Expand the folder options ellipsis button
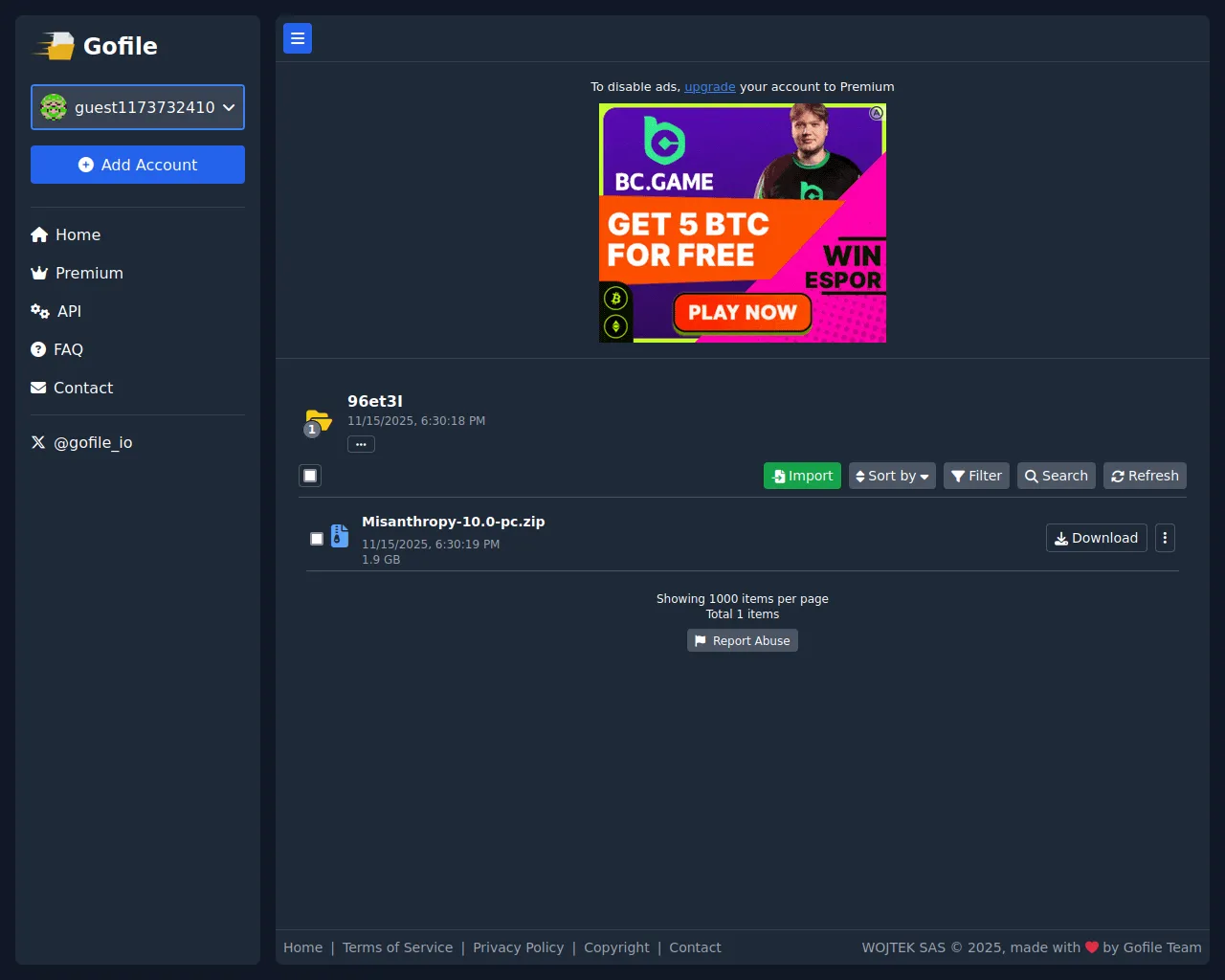Image resolution: width=1225 pixels, height=980 pixels. coord(361,444)
